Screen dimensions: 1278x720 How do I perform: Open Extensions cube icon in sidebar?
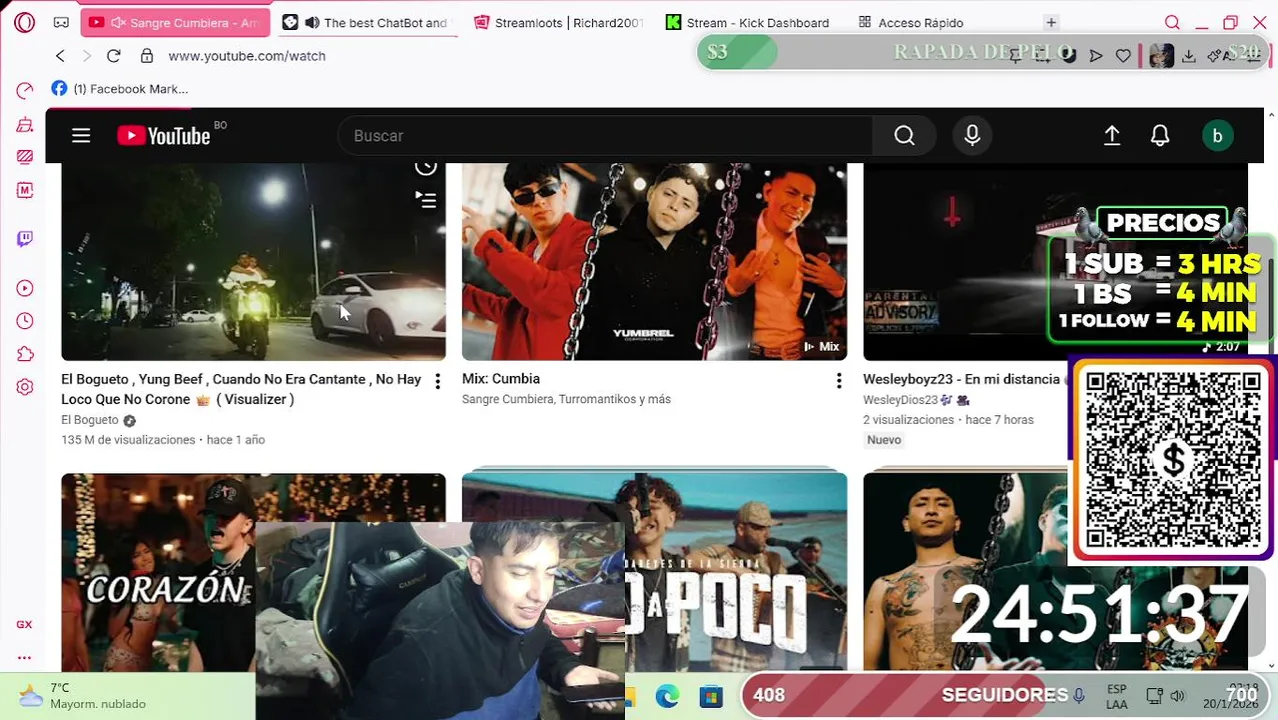click(25, 354)
